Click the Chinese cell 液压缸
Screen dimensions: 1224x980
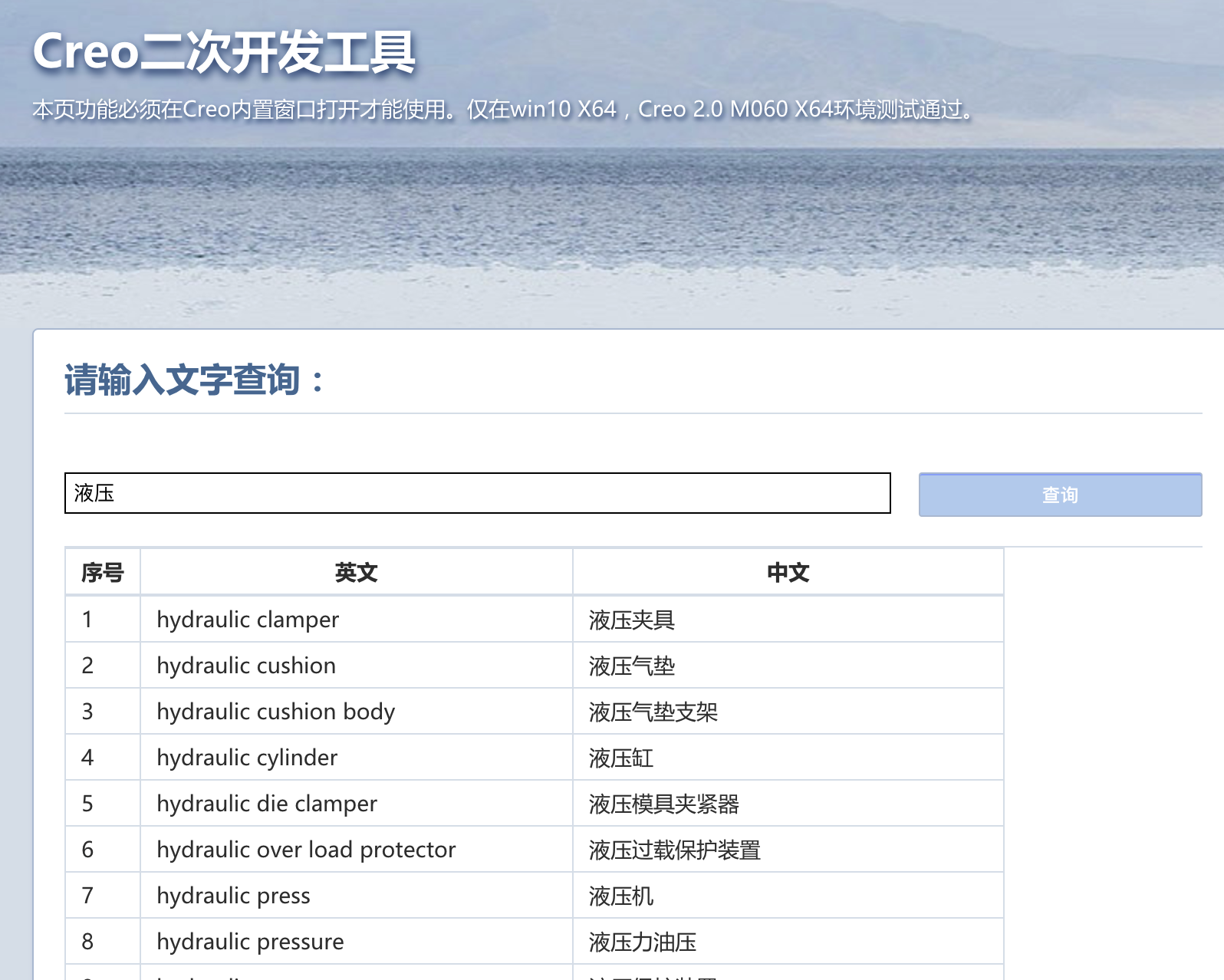[788, 758]
